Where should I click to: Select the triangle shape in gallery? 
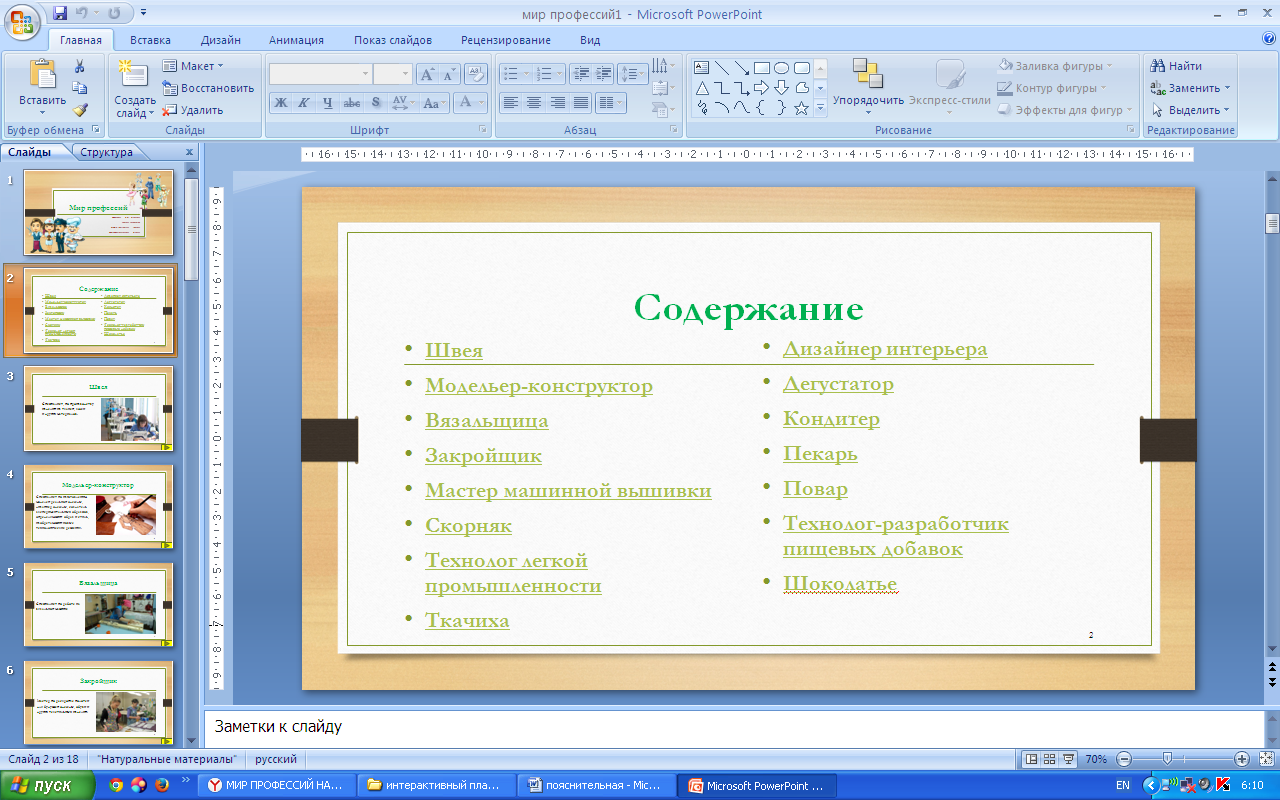702,88
